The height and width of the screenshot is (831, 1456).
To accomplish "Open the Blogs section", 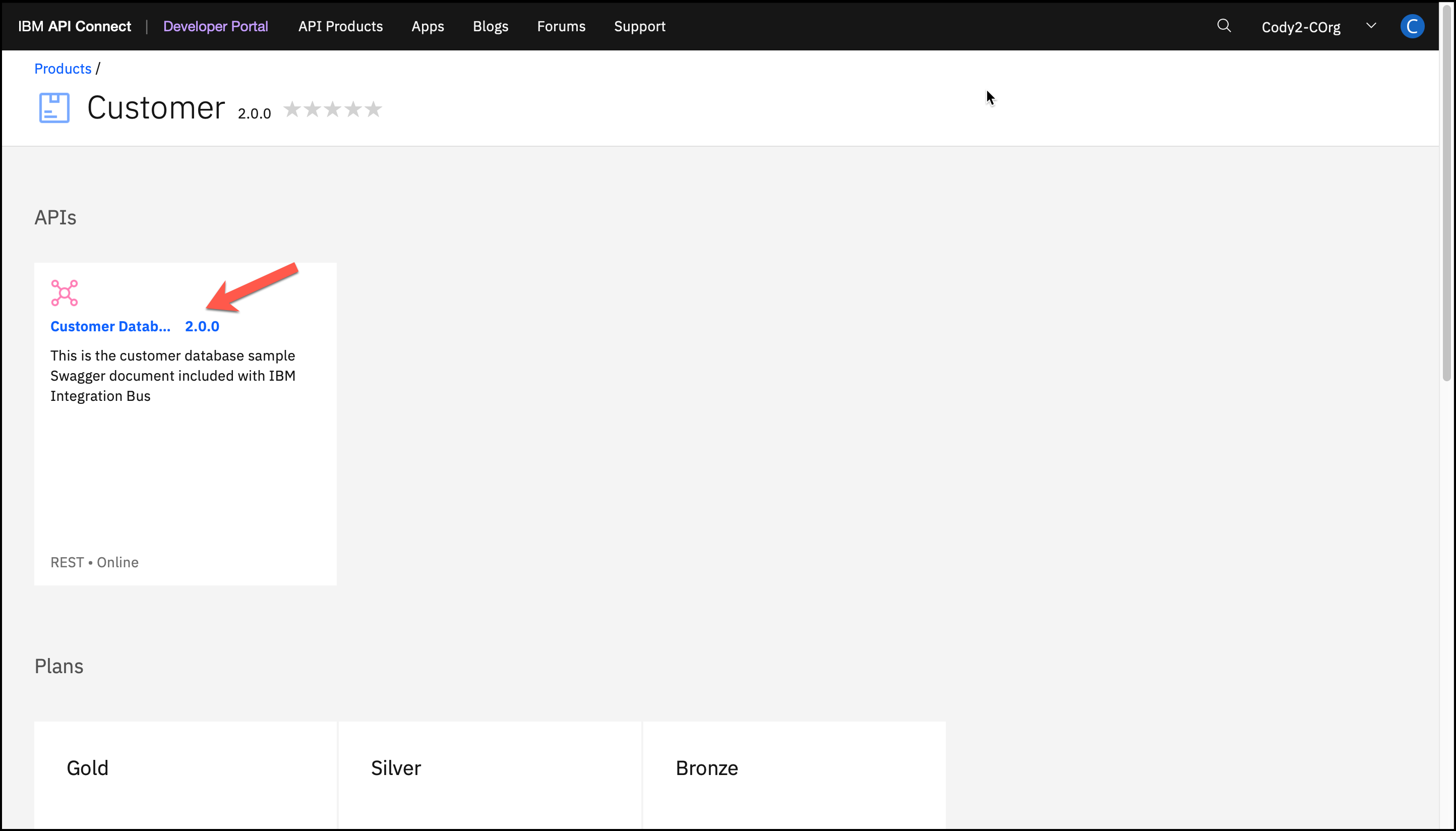I will point(490,26).
